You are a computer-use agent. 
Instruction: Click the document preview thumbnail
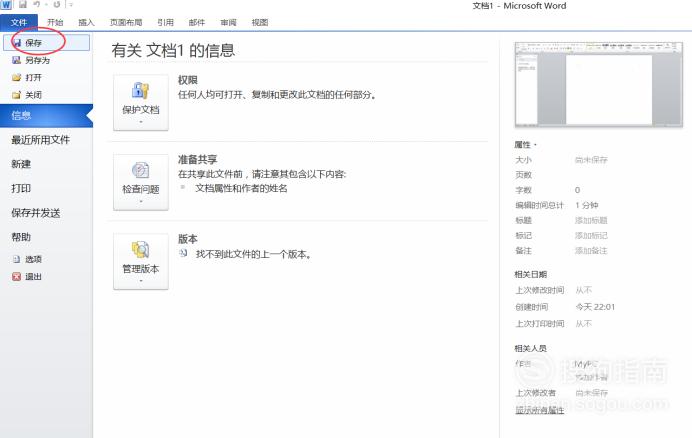coord(599,84)
